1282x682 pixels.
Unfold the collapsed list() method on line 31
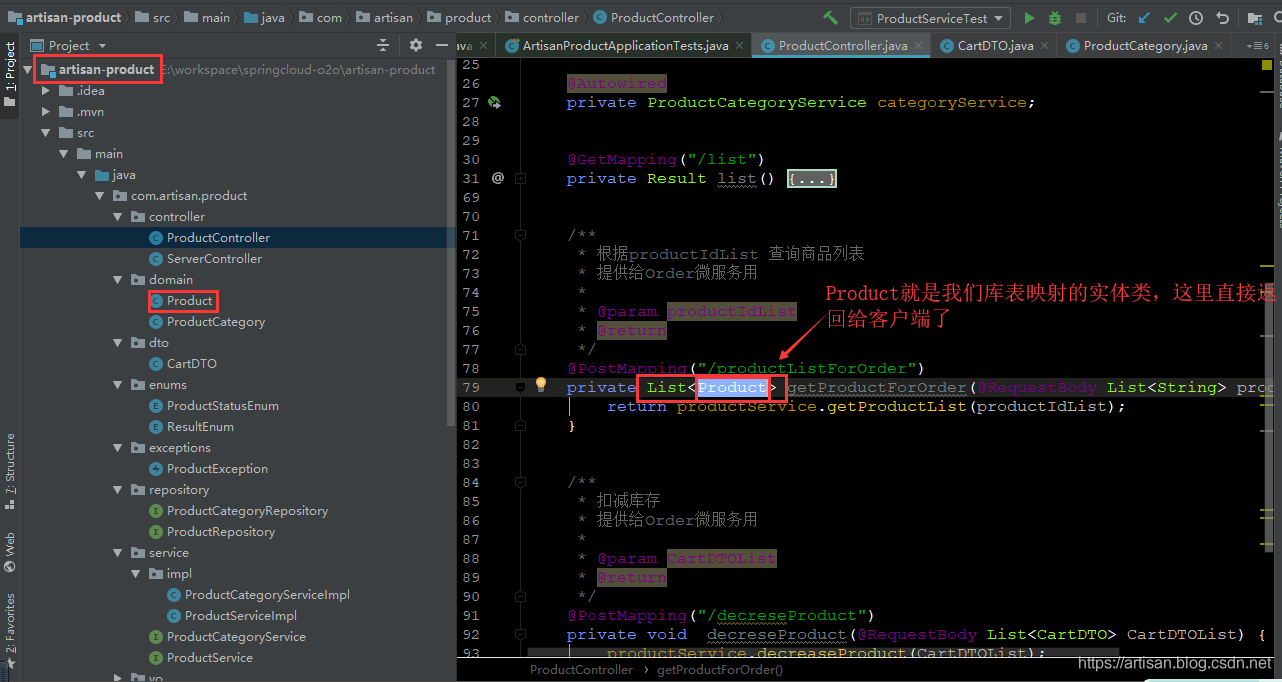pos(811,179)
